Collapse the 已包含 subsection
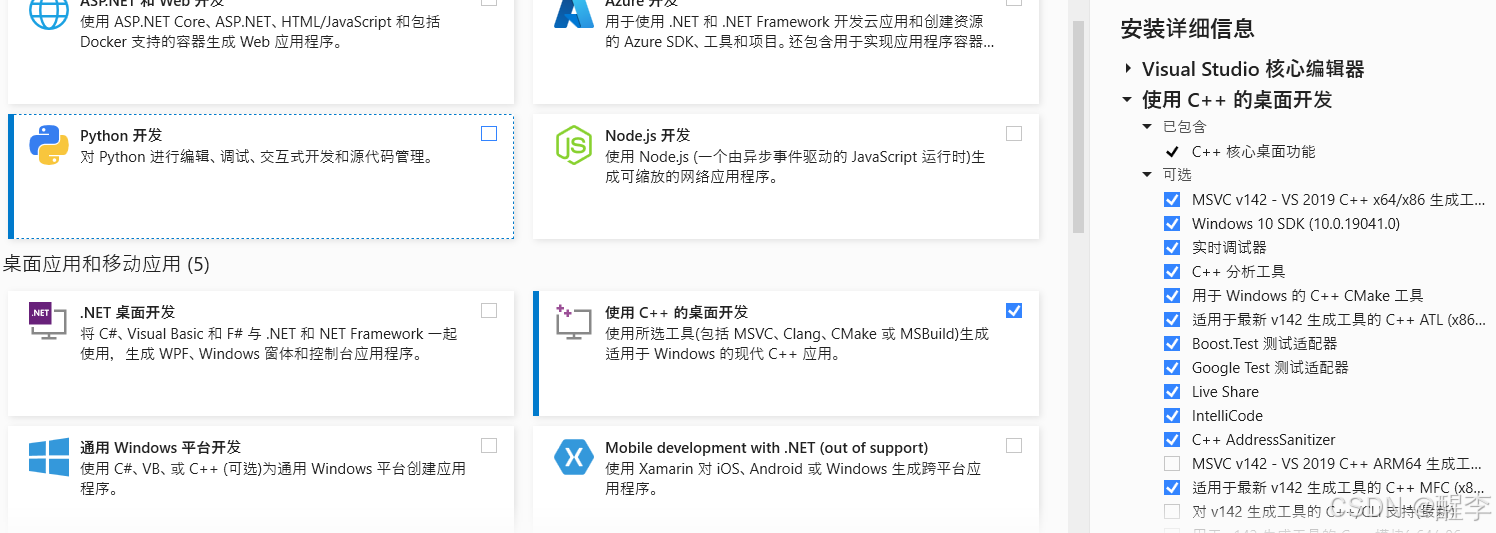The width and height of the screenshot is (1496, 533). 1148,127
